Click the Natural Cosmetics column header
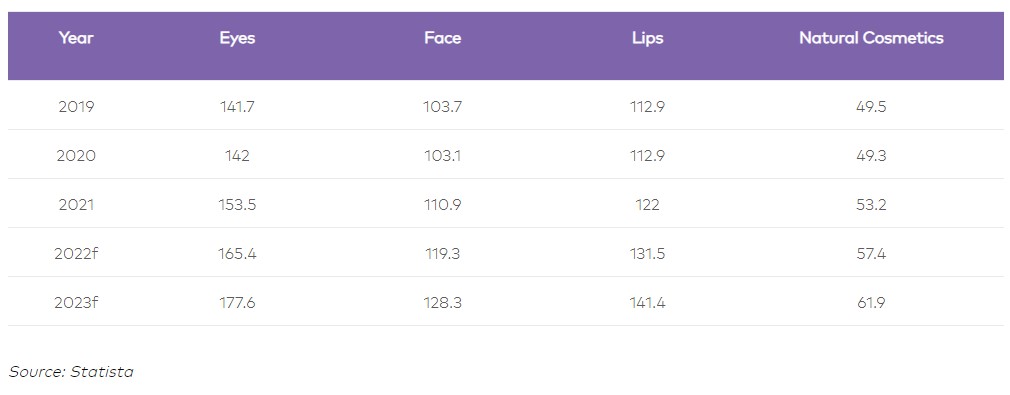This screenshot has width=1010, height=395. [871, 38]
